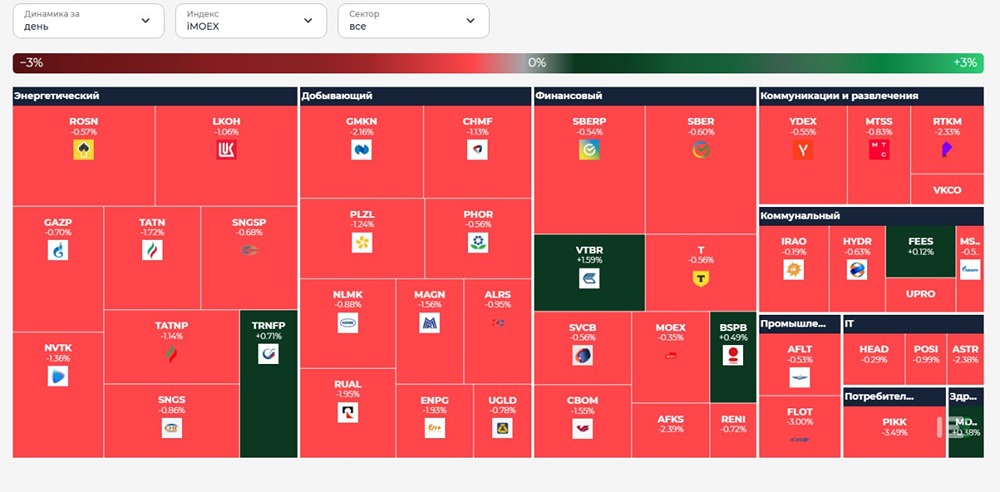The height and width of the screenshot is (492, 1000).
Task: Click the SNGSP logo icon
Action: click(x=249, y=250)
